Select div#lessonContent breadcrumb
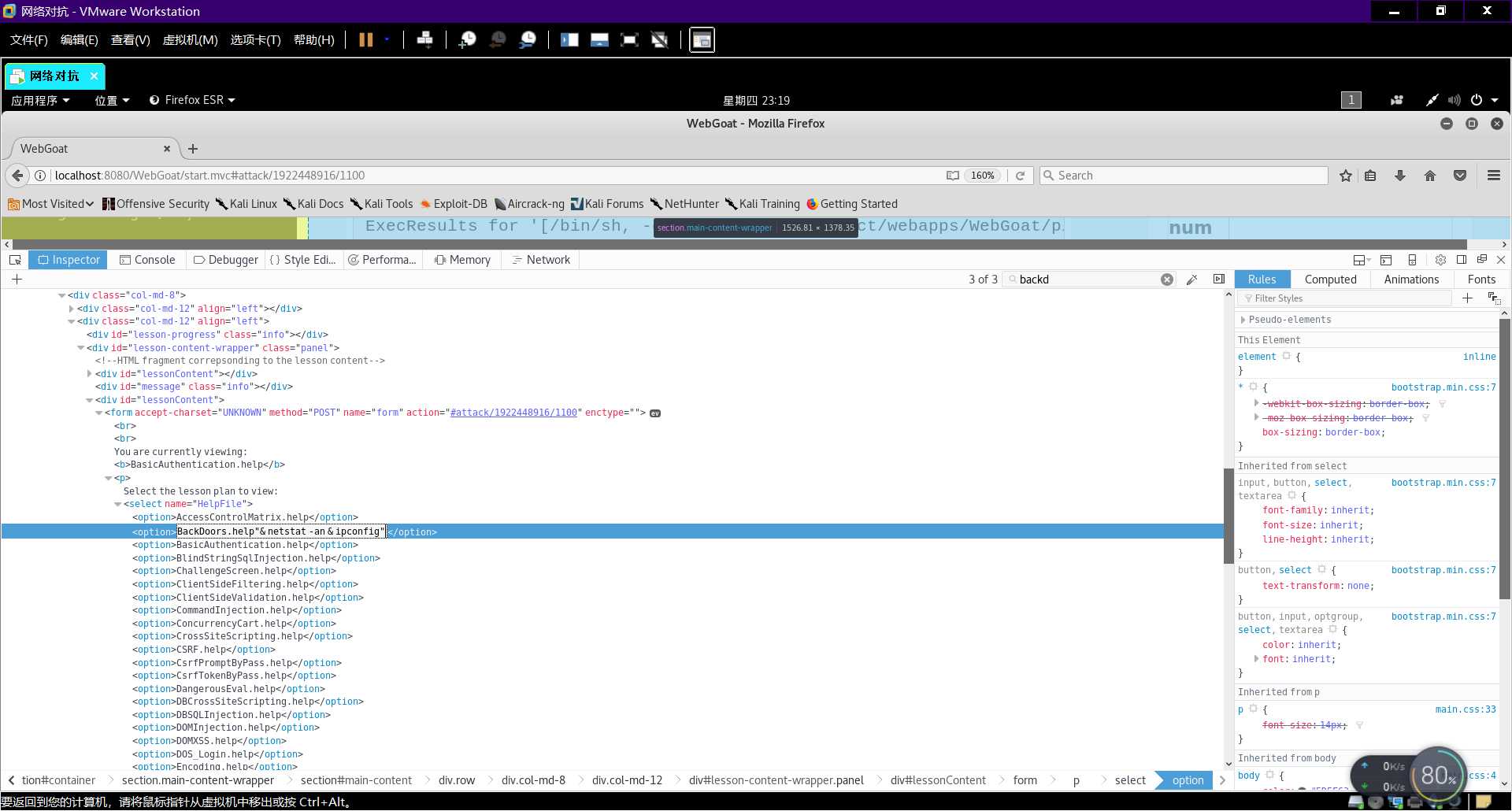Image resolution: width=1512 pixels, height=811 pixels. [x=938, y=780]
